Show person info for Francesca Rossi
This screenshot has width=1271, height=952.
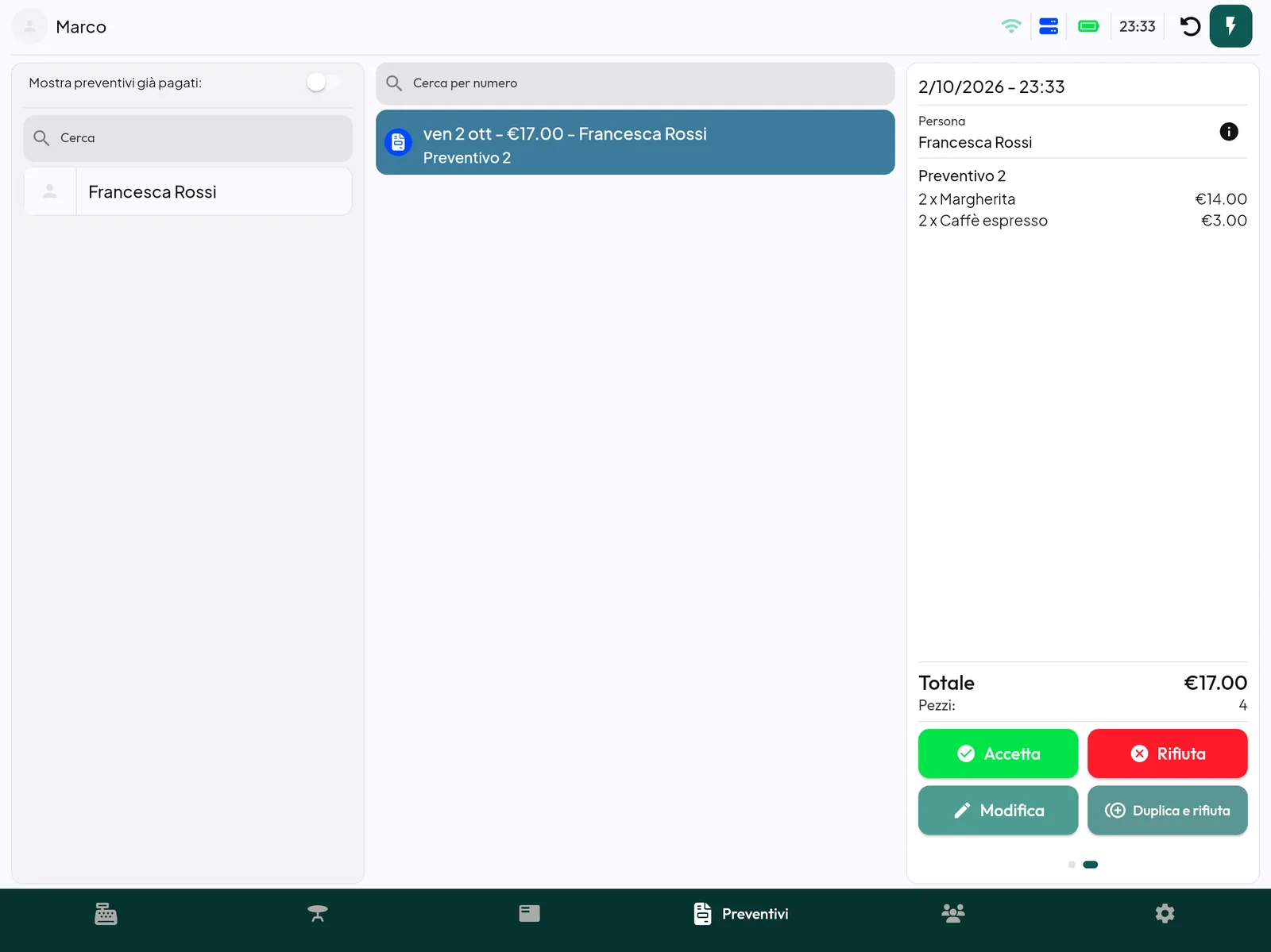1228,132
